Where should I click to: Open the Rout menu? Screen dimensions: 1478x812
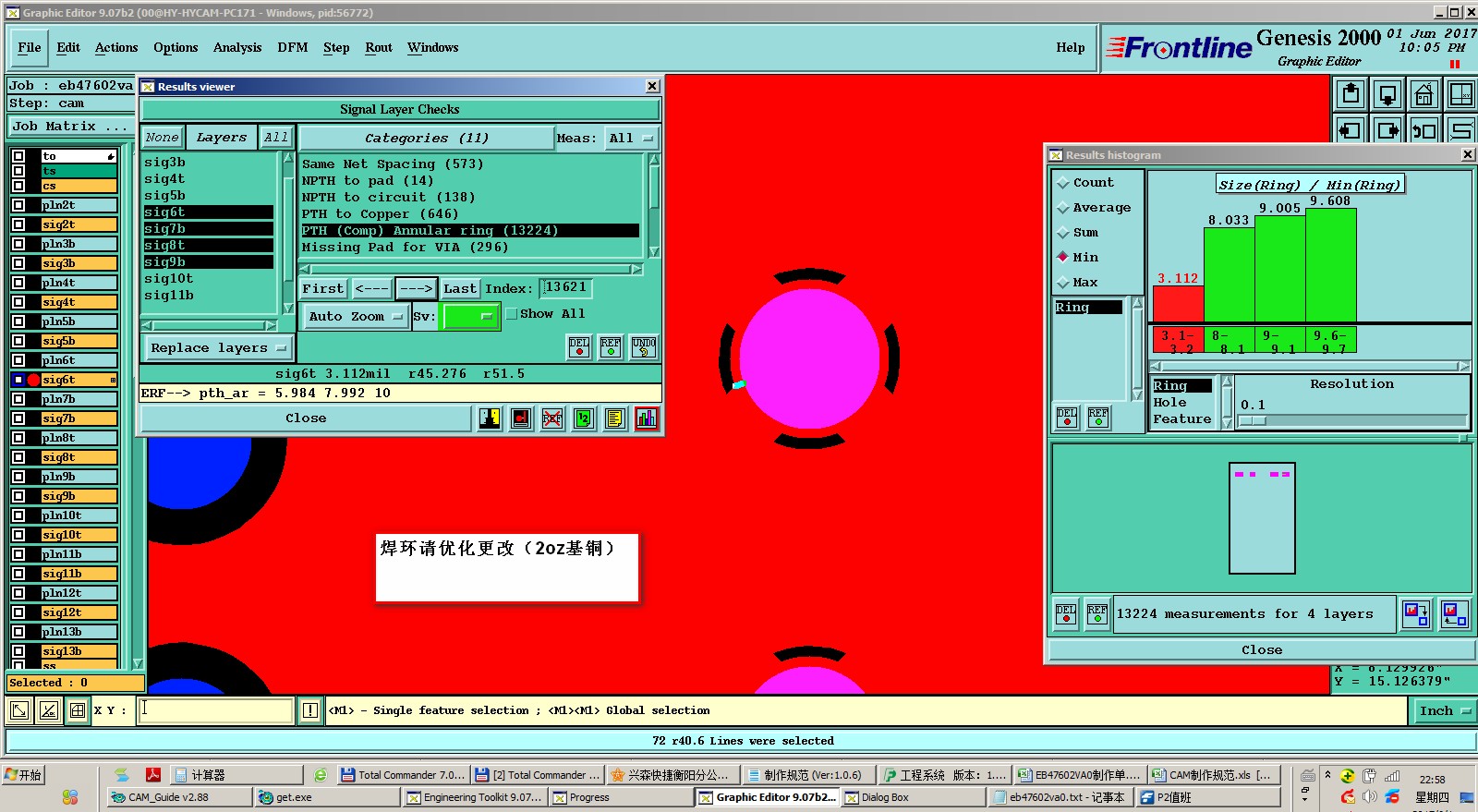click(379, 48)
